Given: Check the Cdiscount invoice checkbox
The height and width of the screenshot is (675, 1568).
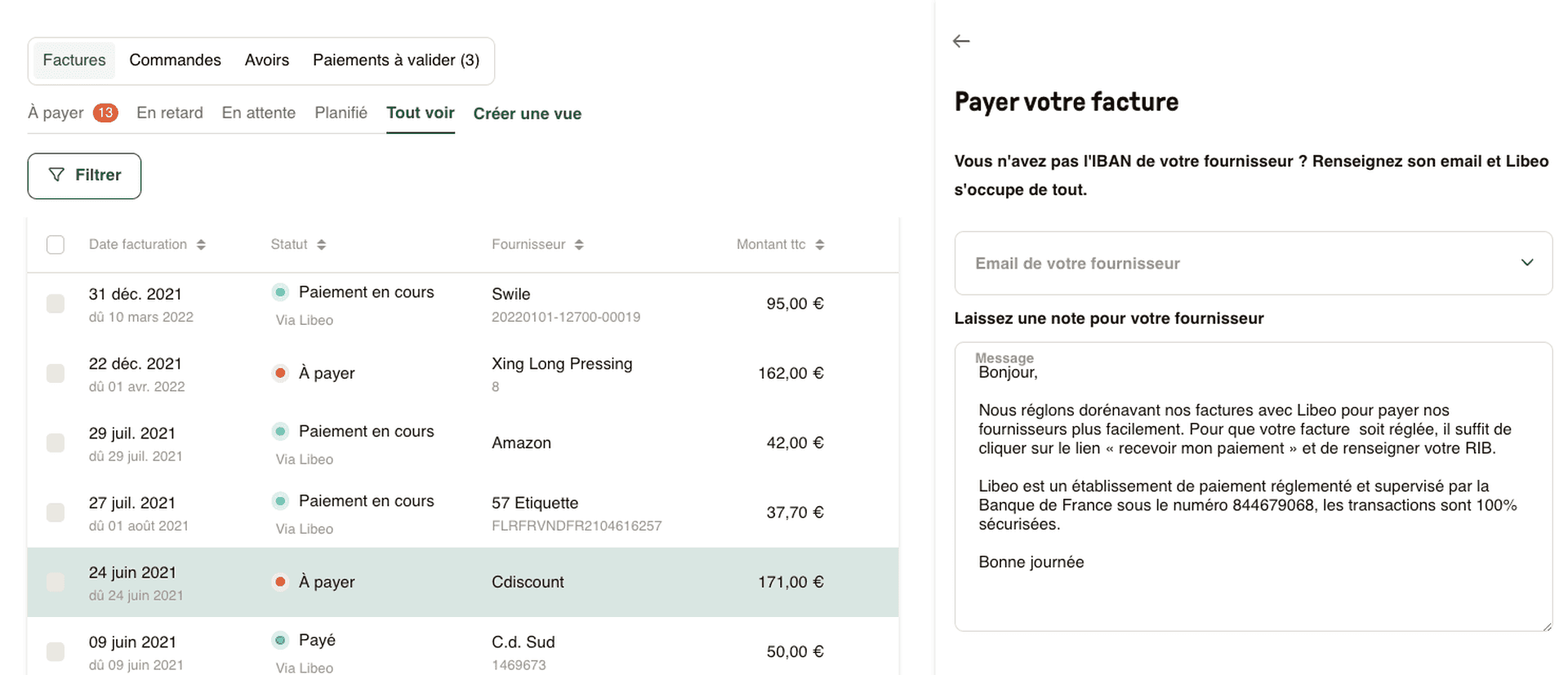Looking at the screenshot, I should (55, 582).
